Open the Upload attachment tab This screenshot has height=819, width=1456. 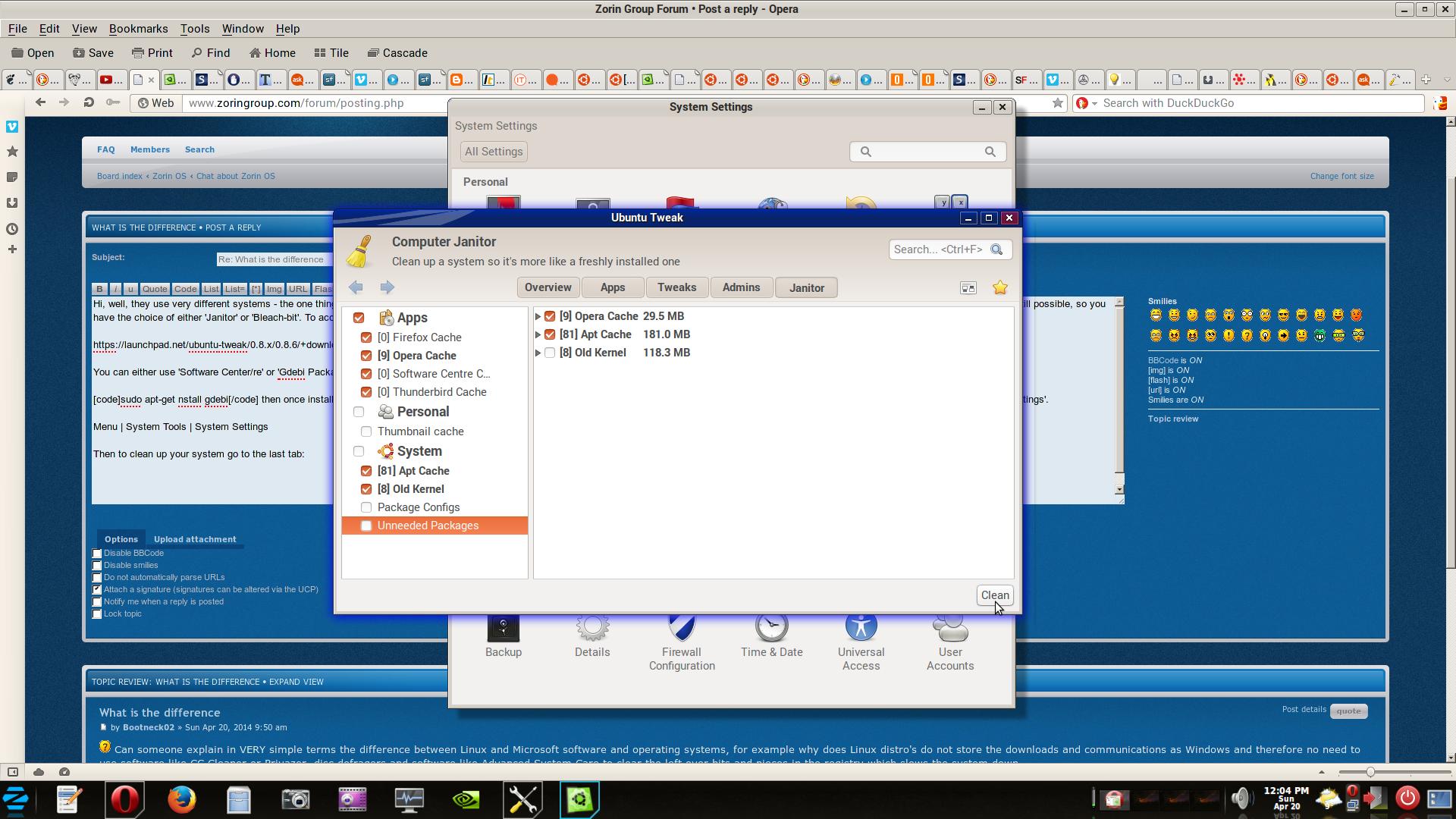pos(195,539)
